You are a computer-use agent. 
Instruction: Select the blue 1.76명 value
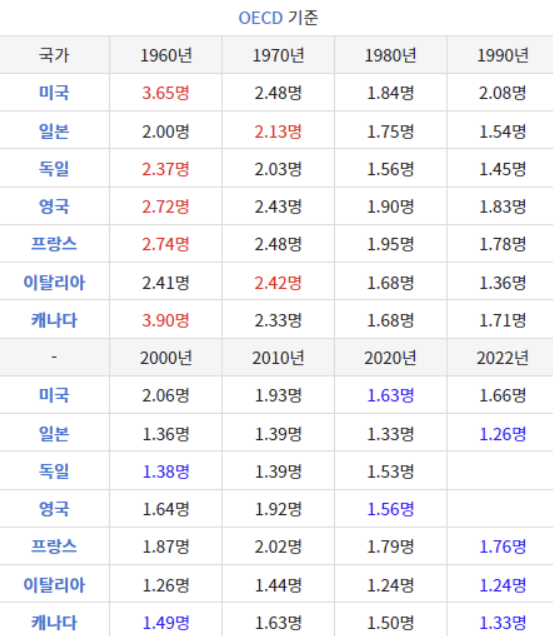(x=503, y=547)
